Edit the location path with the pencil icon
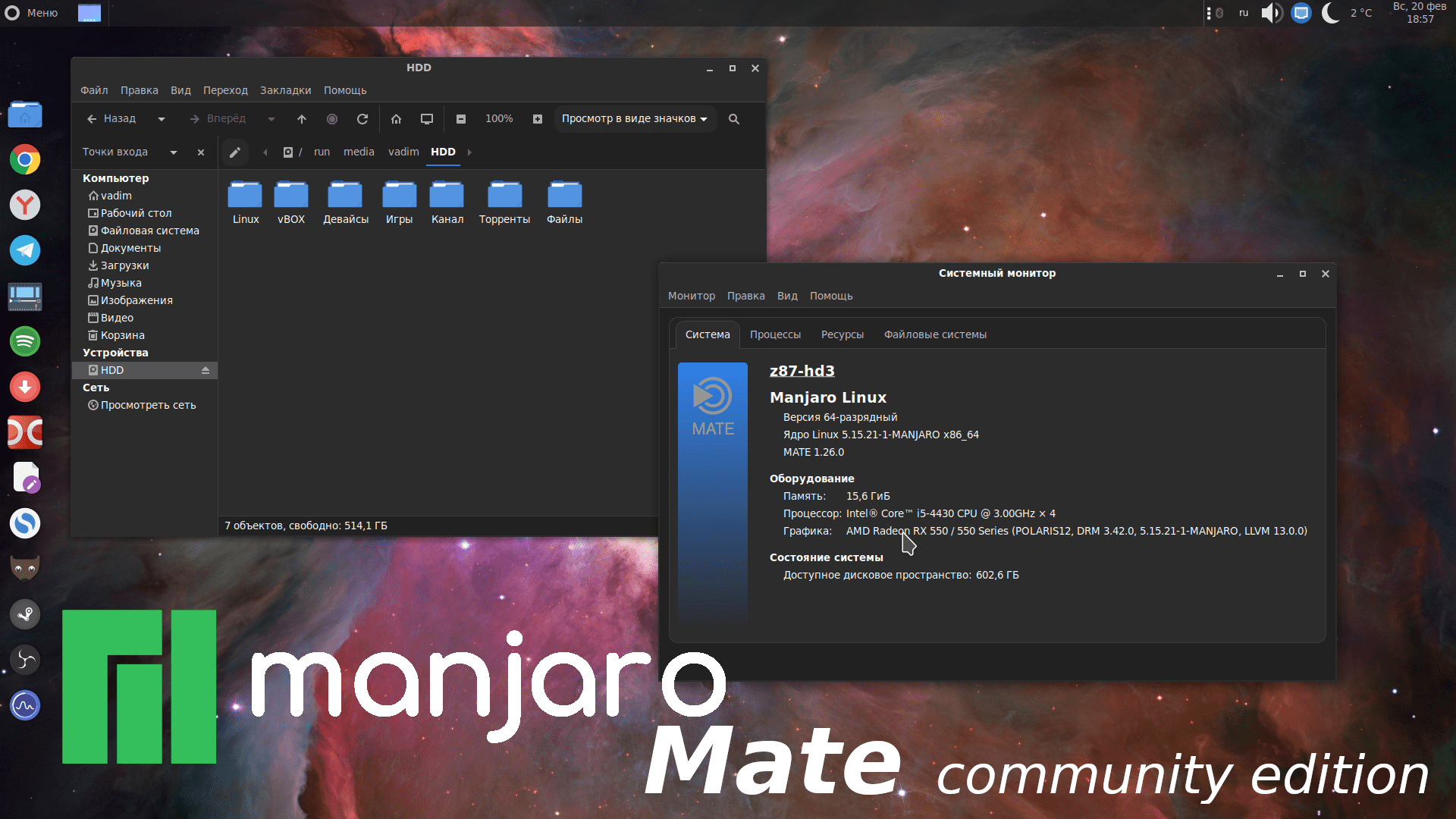Viewport: 1456px width, 819px height. (235, 152)
